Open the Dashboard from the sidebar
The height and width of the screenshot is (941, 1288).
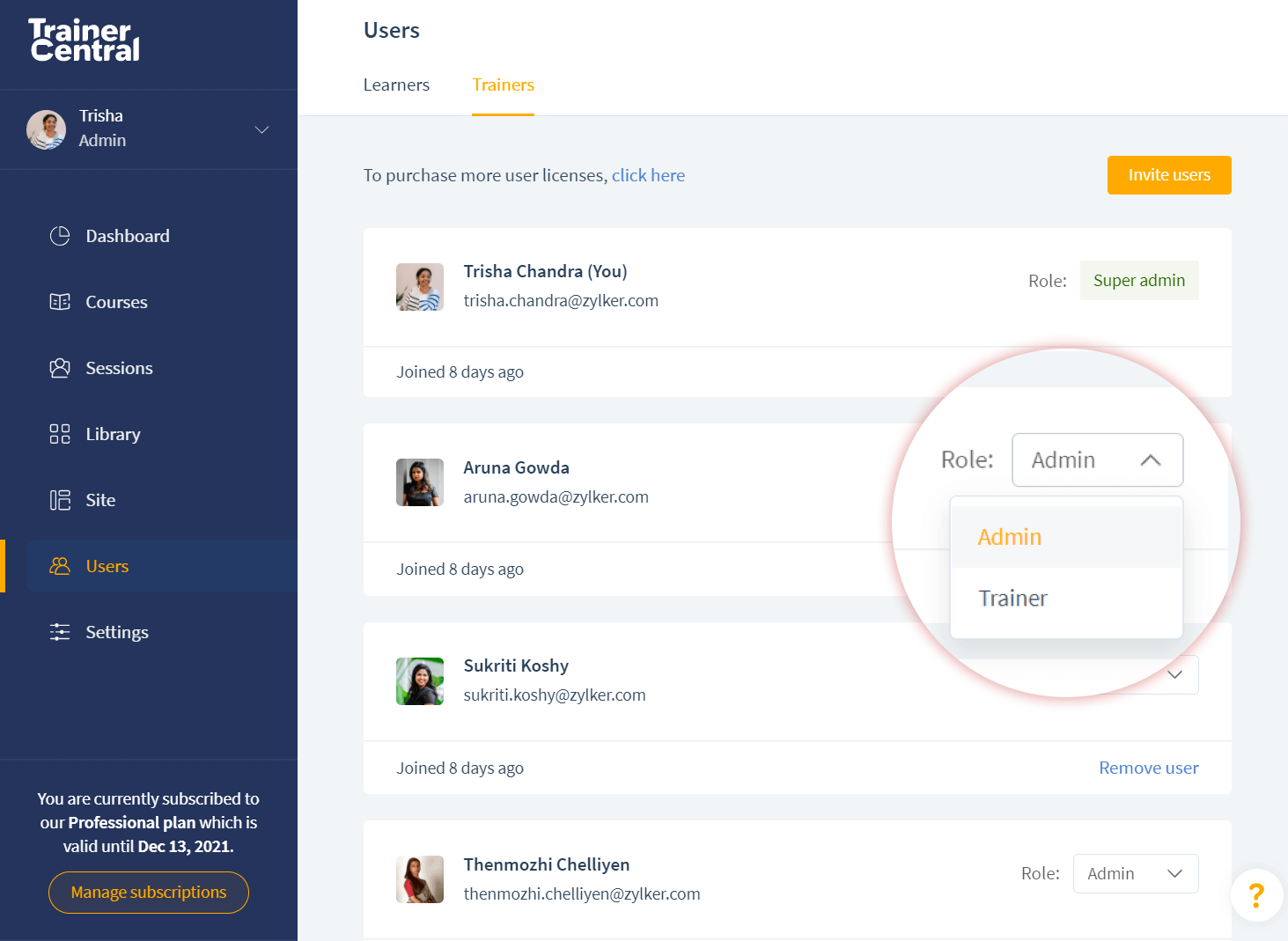click(x=127, y=235)
